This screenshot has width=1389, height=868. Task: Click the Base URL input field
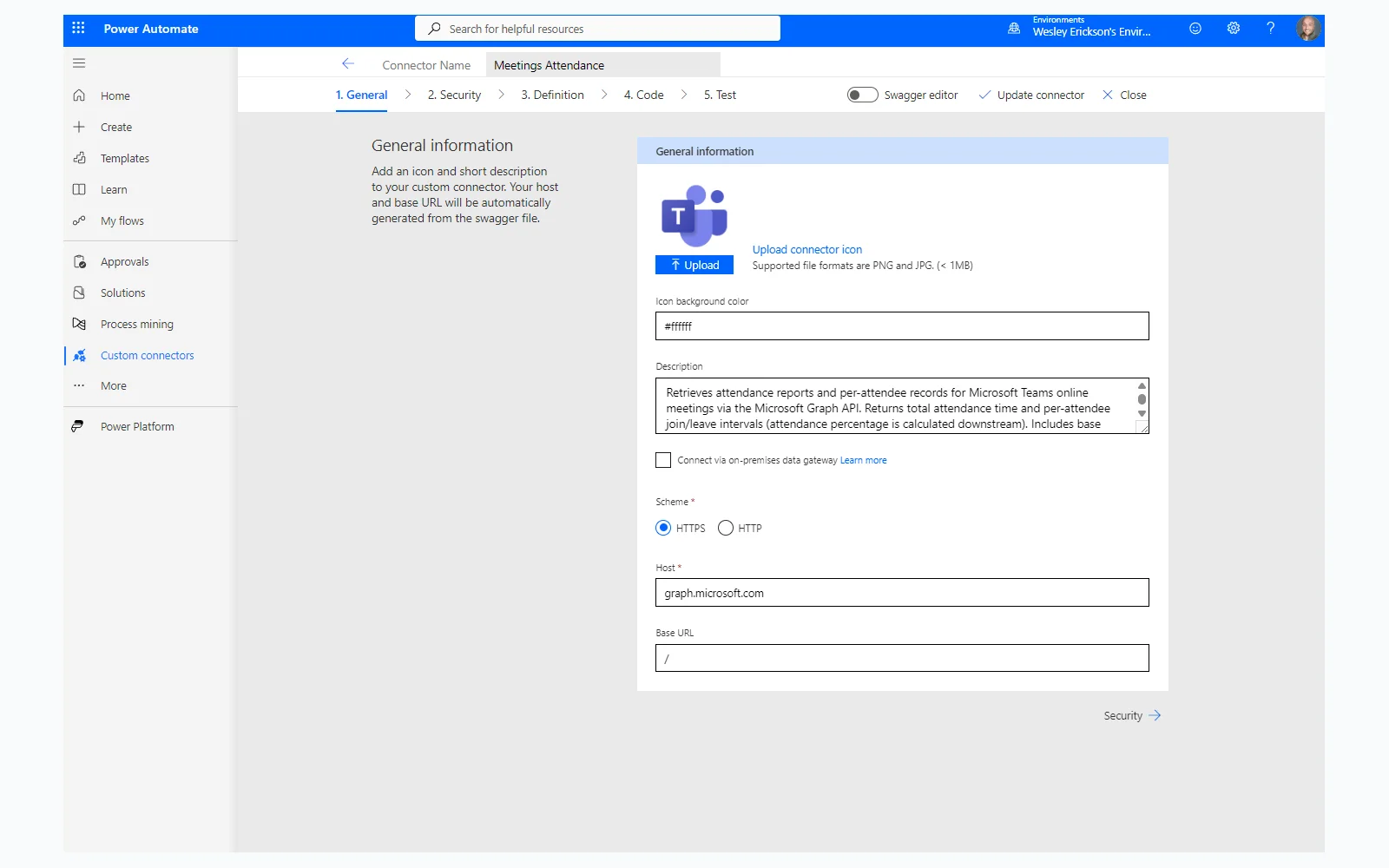902,658
